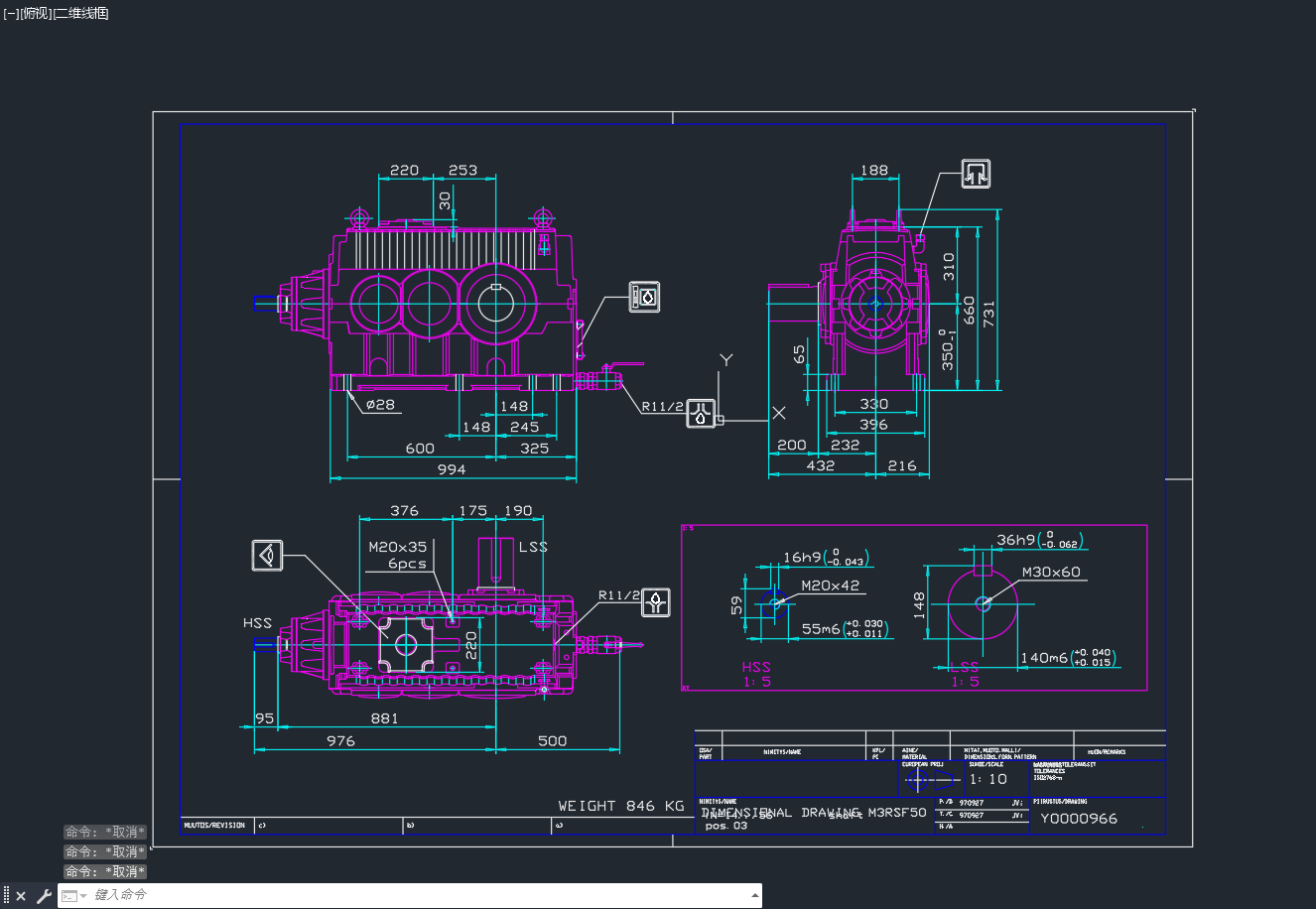1316x909 pixels.
Task: Select the 220 dimension above the front view
Action: (405, 171)
